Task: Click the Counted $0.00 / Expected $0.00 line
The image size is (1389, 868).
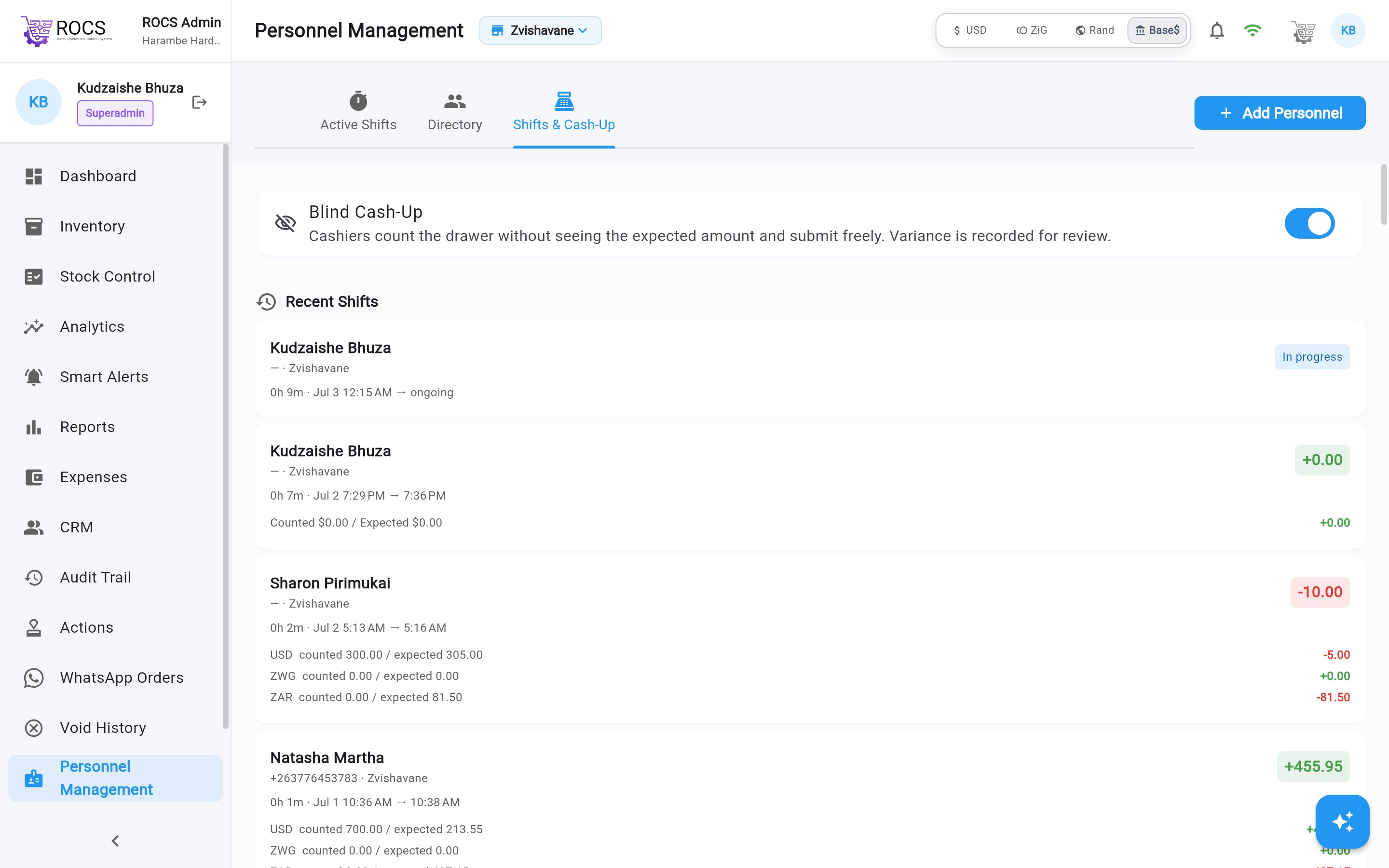Action: pos(356,522)
